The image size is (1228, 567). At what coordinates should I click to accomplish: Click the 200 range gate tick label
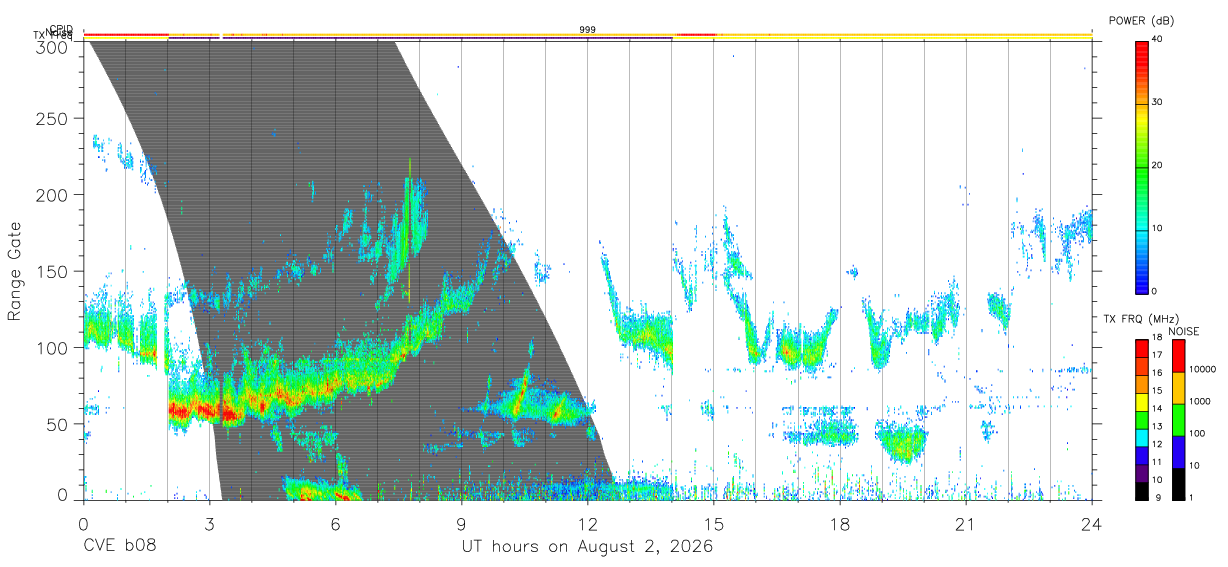[x=53, y=195]
